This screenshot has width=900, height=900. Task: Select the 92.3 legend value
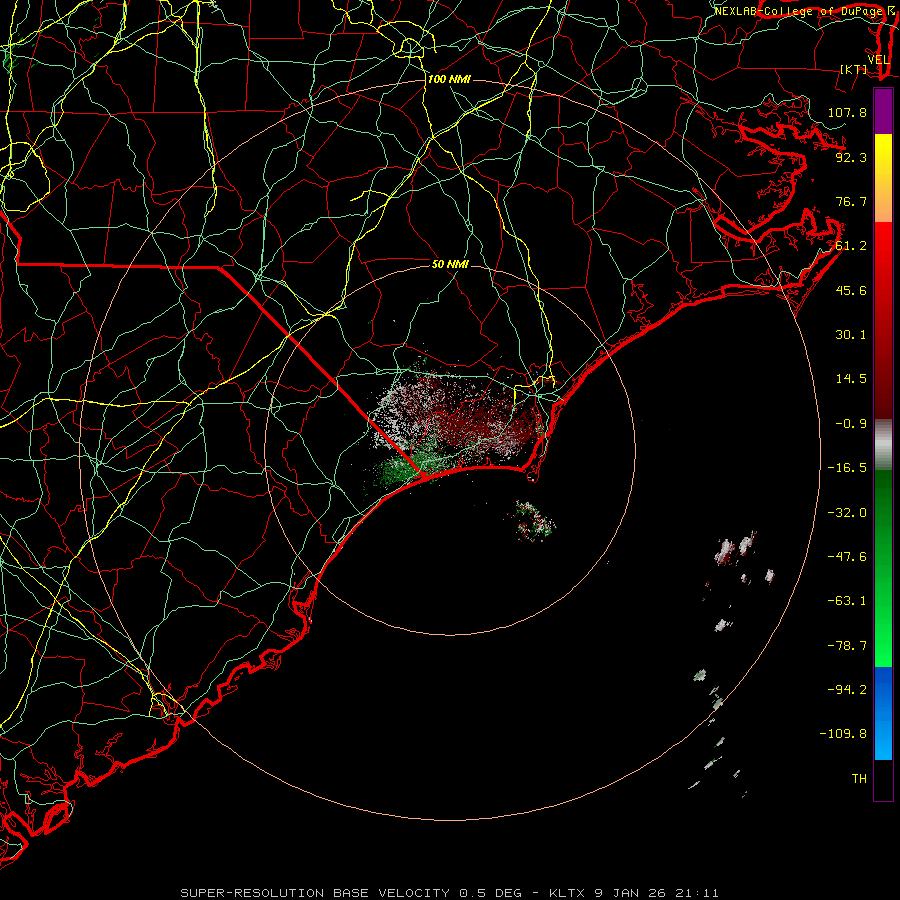point(851,157)
